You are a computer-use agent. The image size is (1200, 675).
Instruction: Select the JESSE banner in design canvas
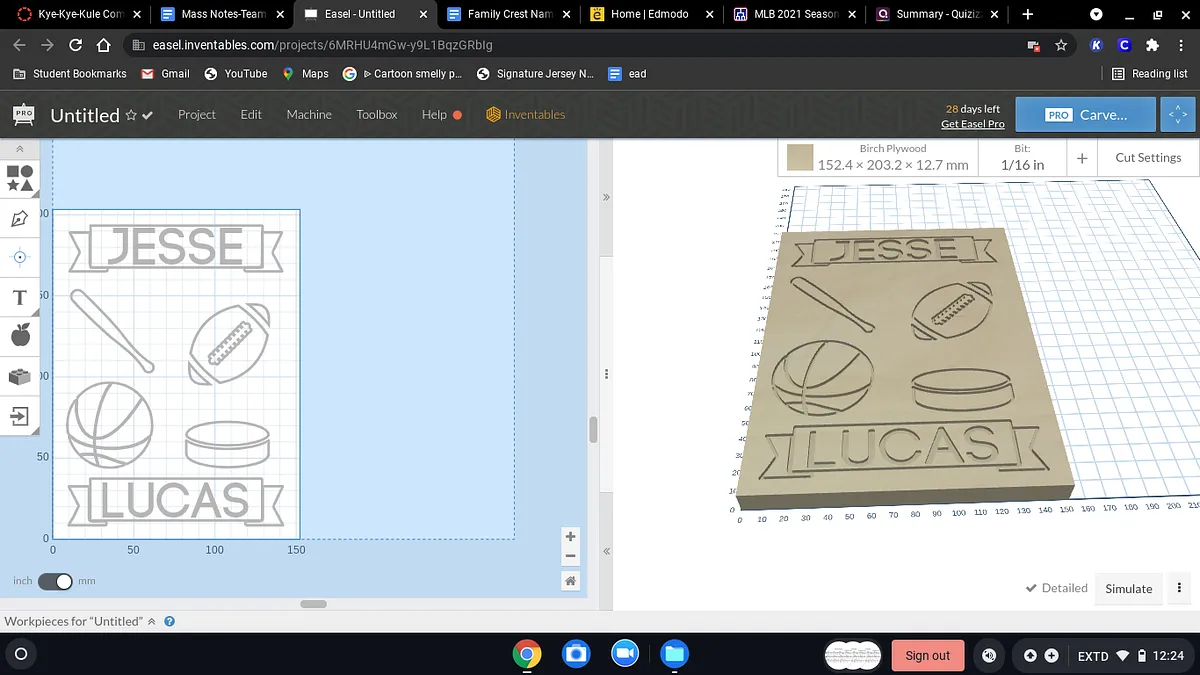pyautogui.click(x=176, y=247)
